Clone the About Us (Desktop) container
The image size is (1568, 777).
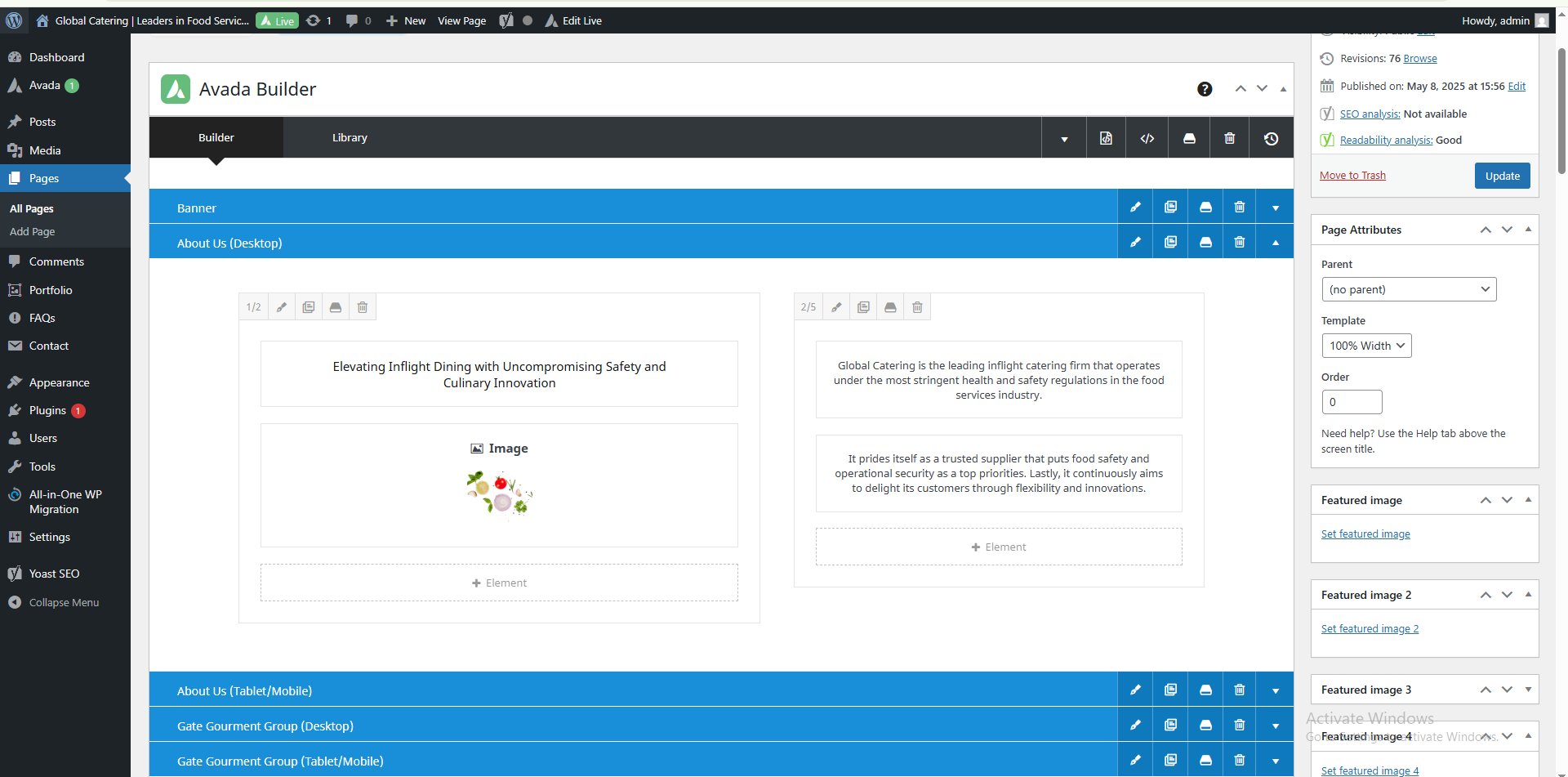tap(1170, 243)
